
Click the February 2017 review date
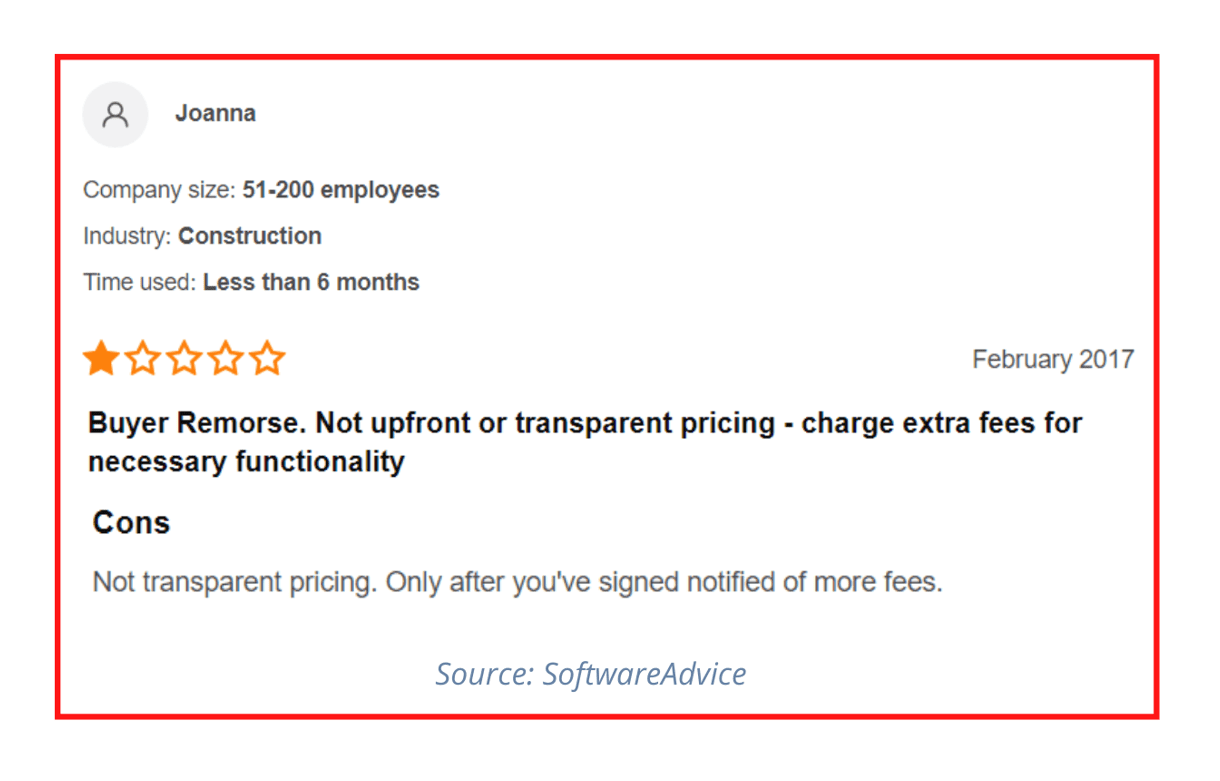pos(1053,359)
